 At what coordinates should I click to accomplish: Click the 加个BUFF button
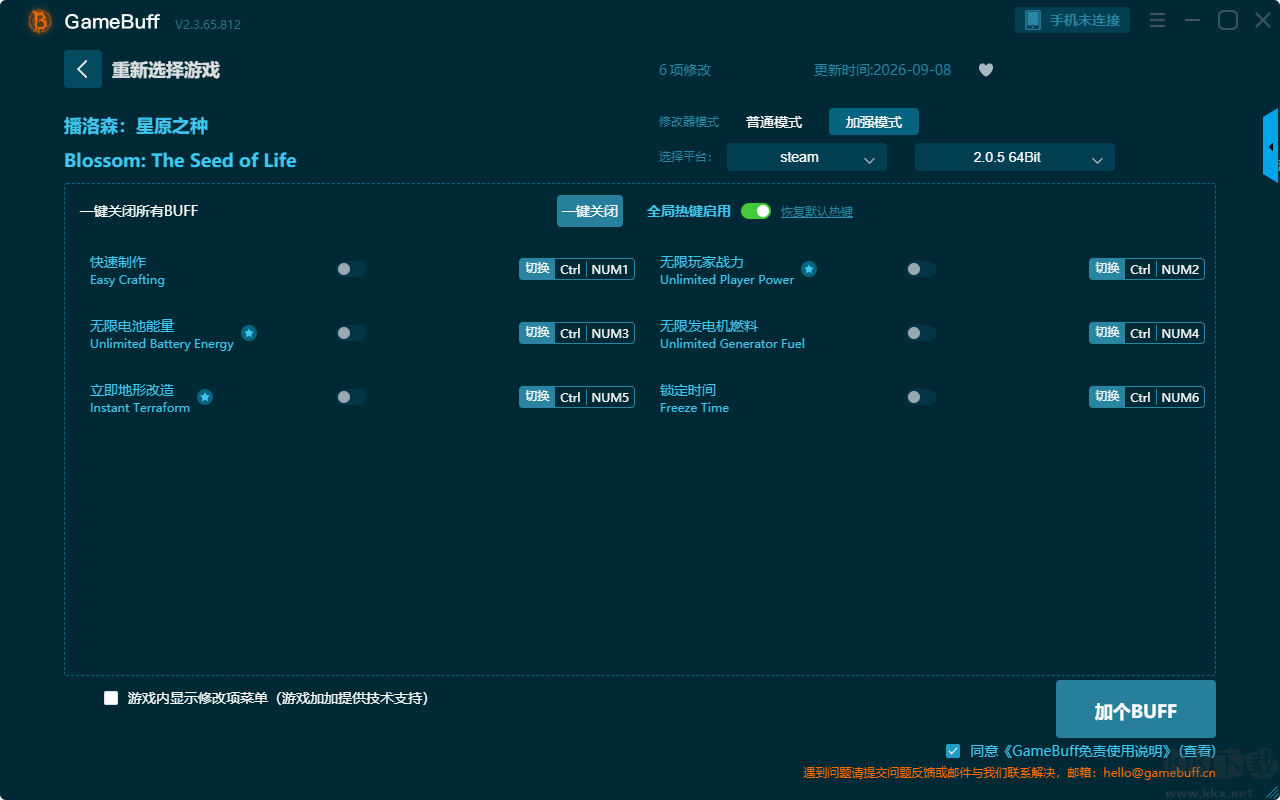tap(1136, 709)
